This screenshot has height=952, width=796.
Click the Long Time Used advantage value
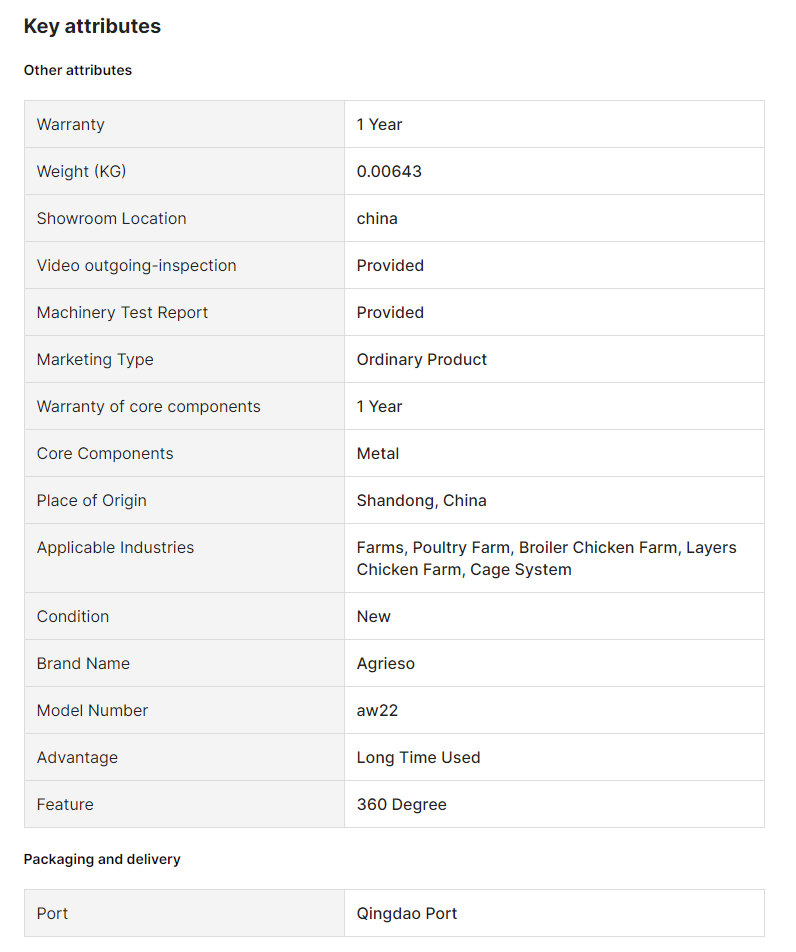[418, 758]
